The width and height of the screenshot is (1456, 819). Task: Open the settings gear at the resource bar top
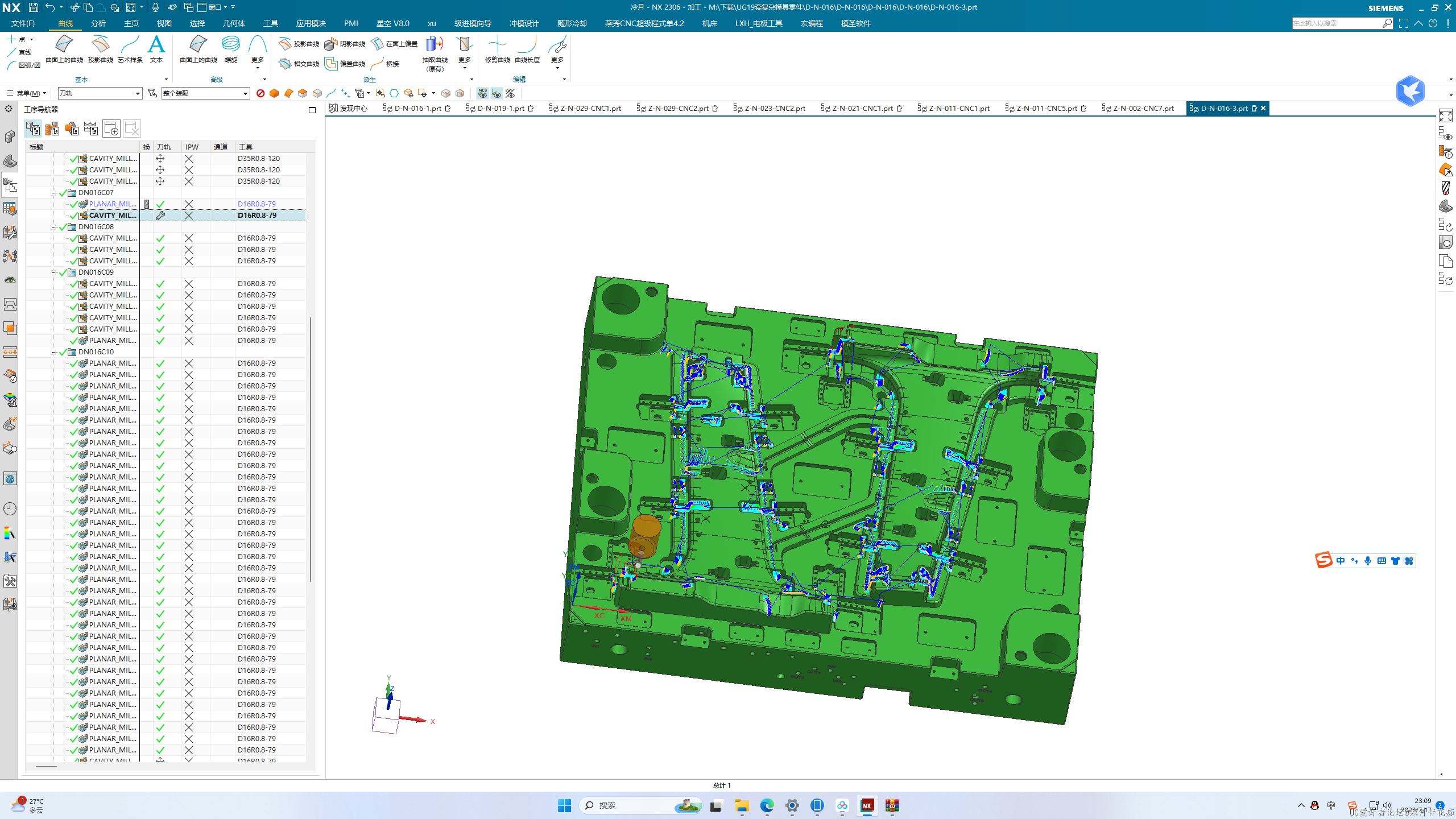(9, 109)
